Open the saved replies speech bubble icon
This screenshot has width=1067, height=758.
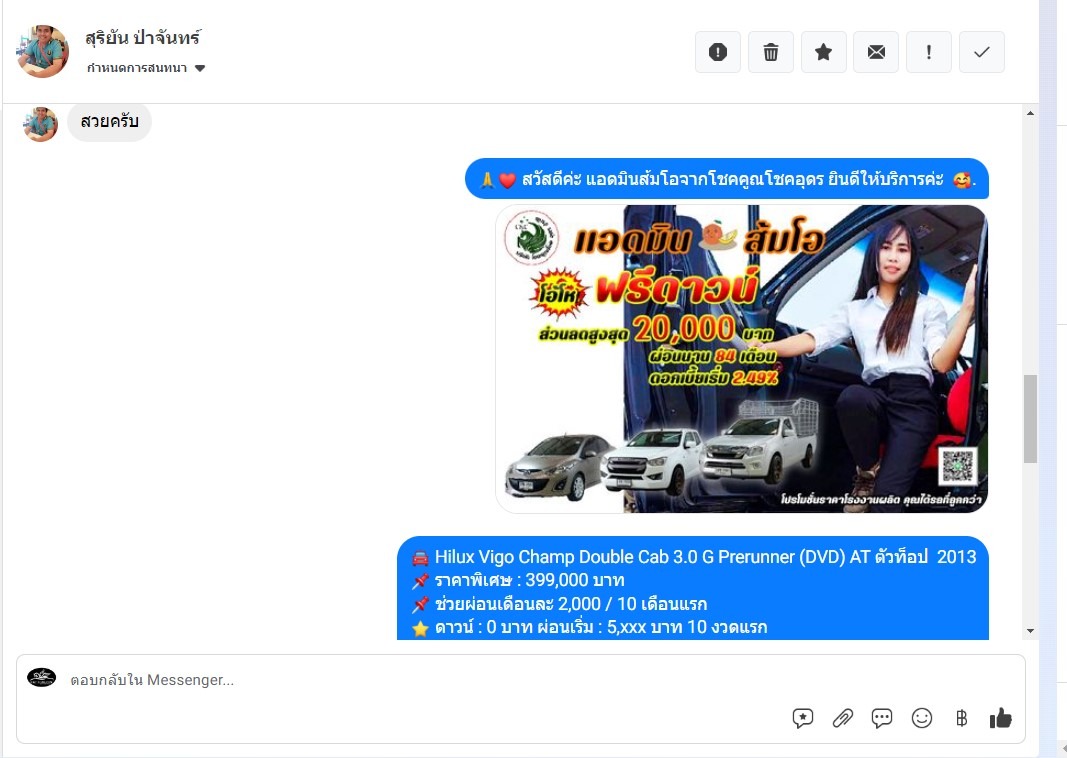point(803,718)
